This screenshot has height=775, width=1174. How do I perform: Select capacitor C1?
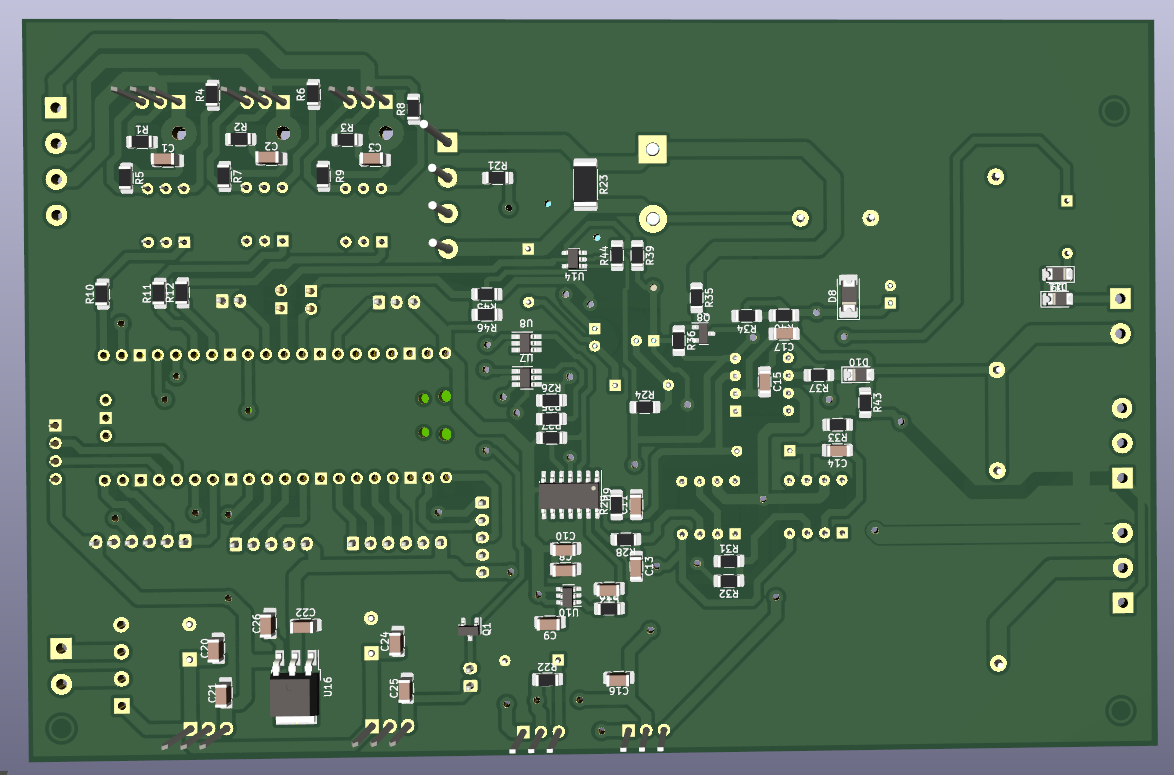[163, 160]
